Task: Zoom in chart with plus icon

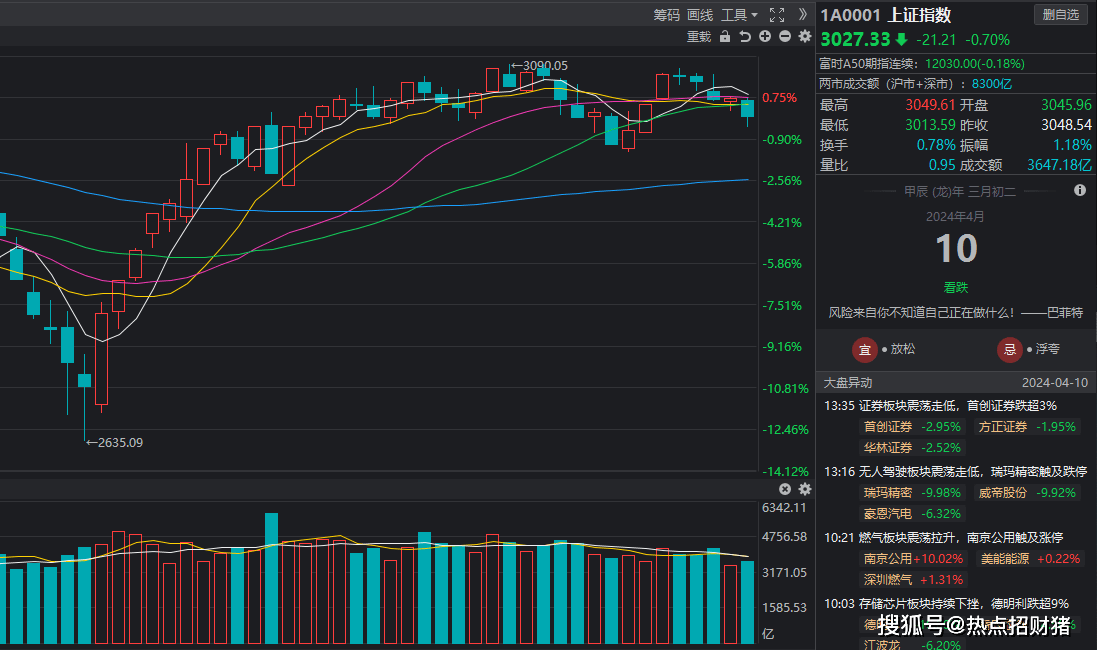Action: (765, 37)
